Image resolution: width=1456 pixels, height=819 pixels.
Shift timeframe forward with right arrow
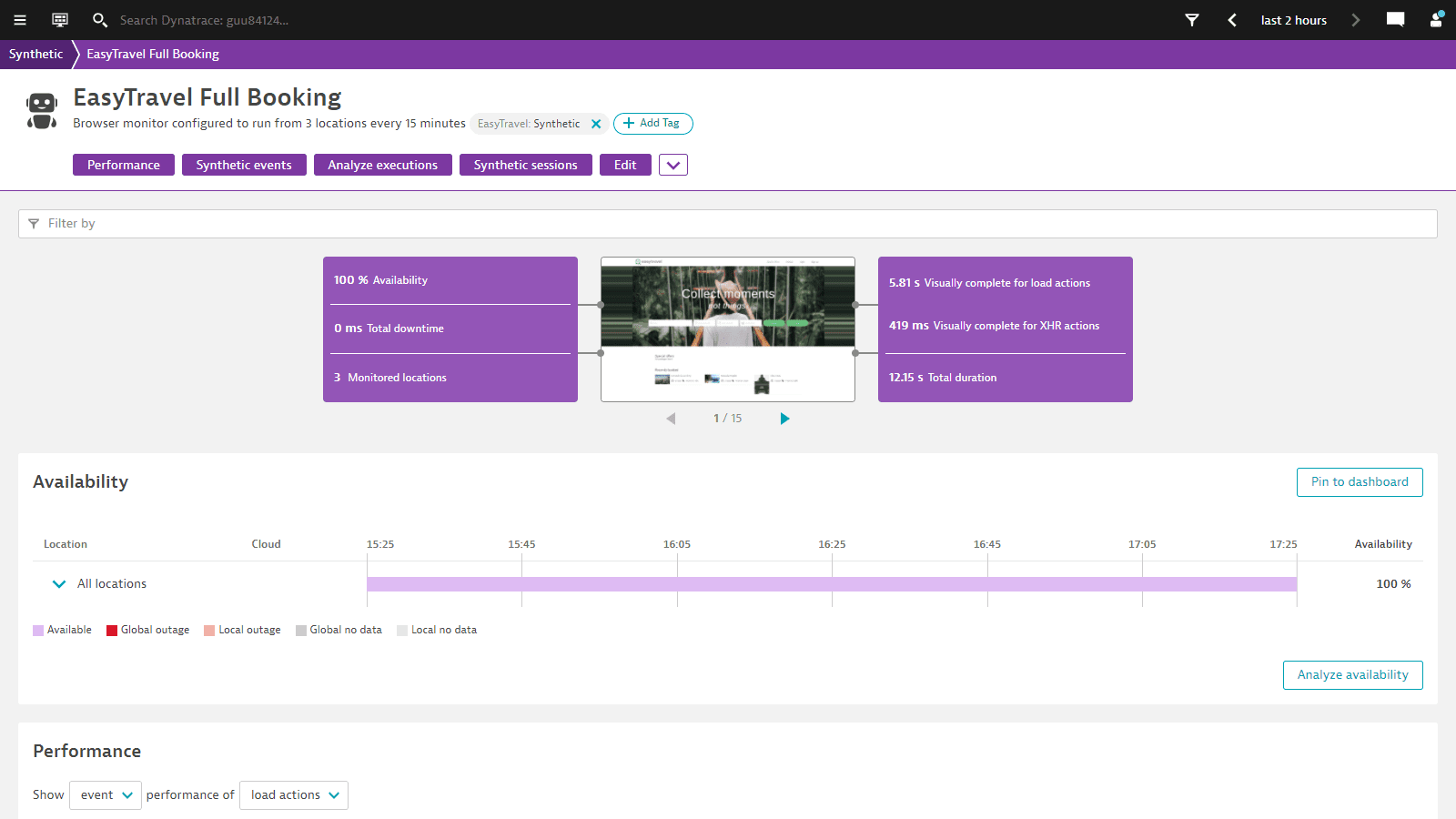pyautogui.click(x=1355, y=20)
